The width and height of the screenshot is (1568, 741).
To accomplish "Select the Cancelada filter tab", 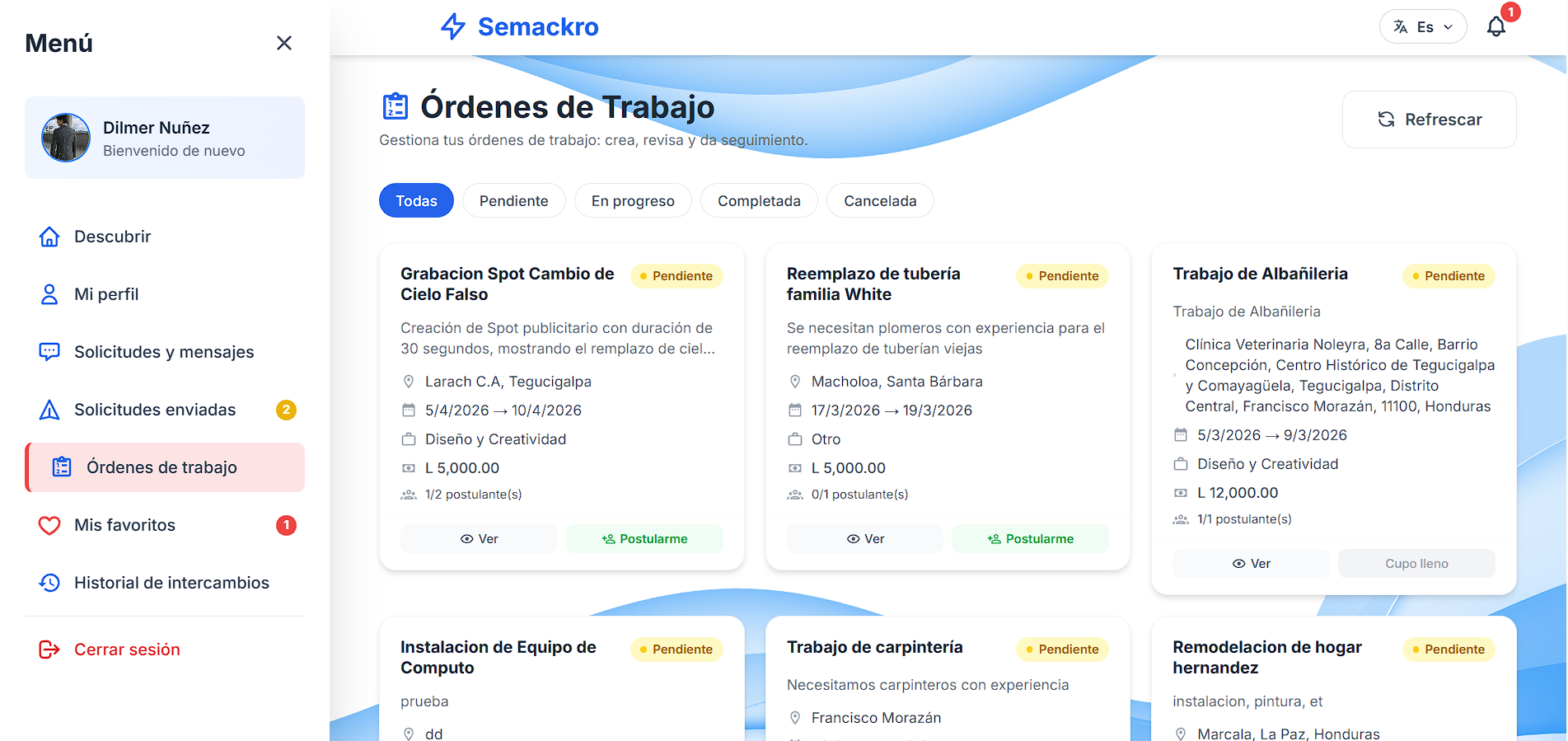I will click(880, 200).
